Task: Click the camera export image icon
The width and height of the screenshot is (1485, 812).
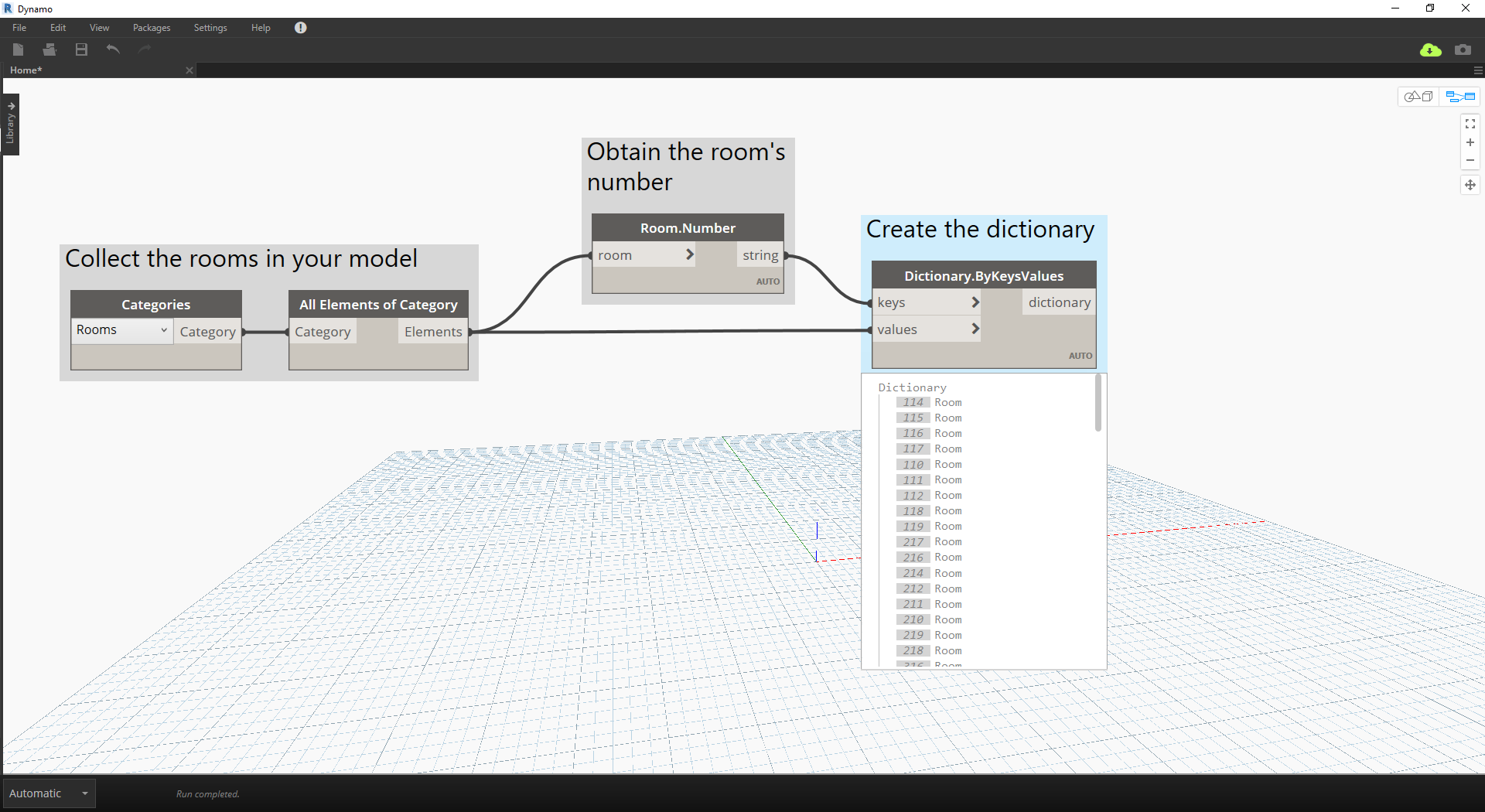Action: 1463,50
